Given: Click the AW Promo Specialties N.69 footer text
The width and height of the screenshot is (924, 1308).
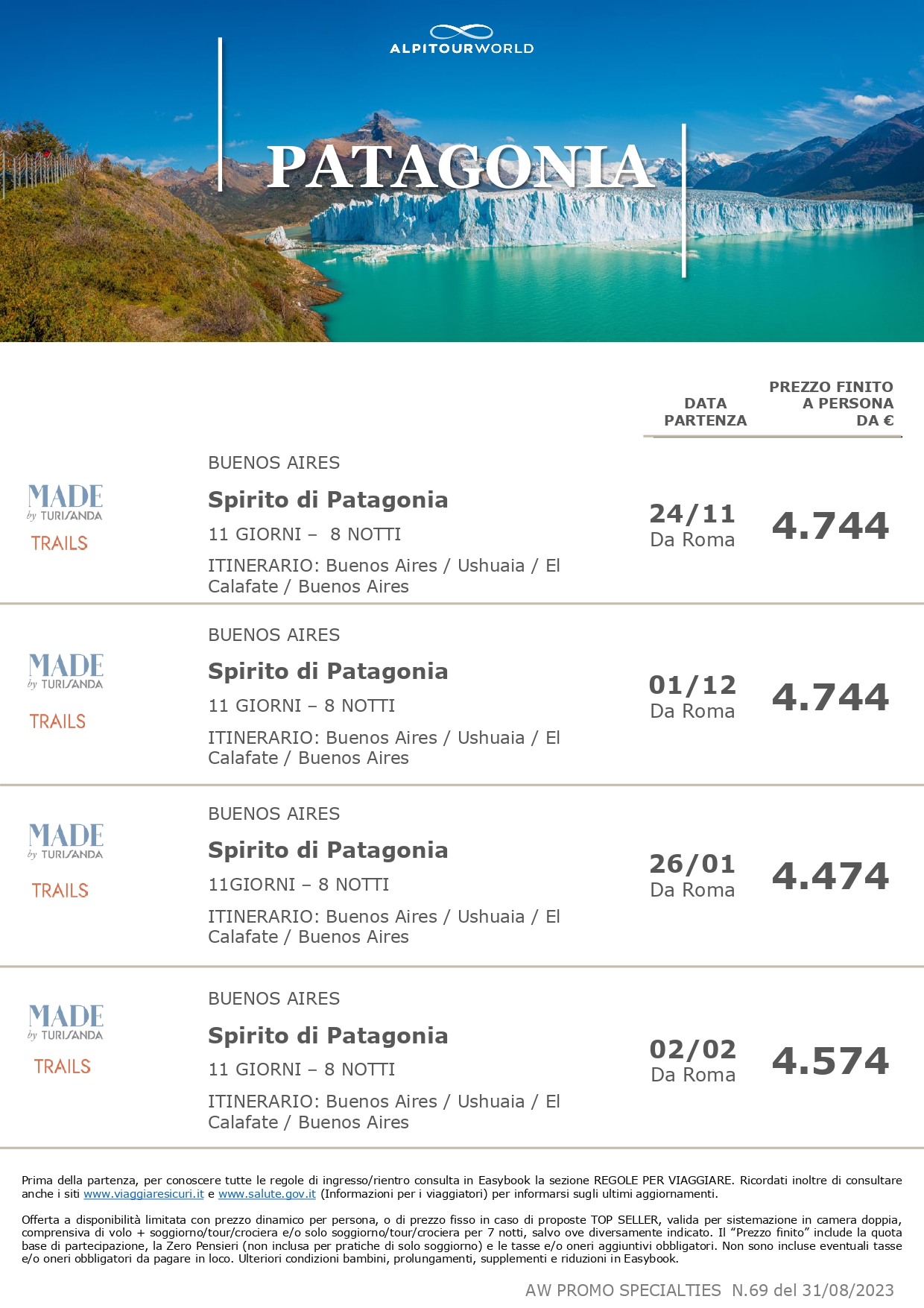Looking at the screenshot, I should coord(709,1290).
